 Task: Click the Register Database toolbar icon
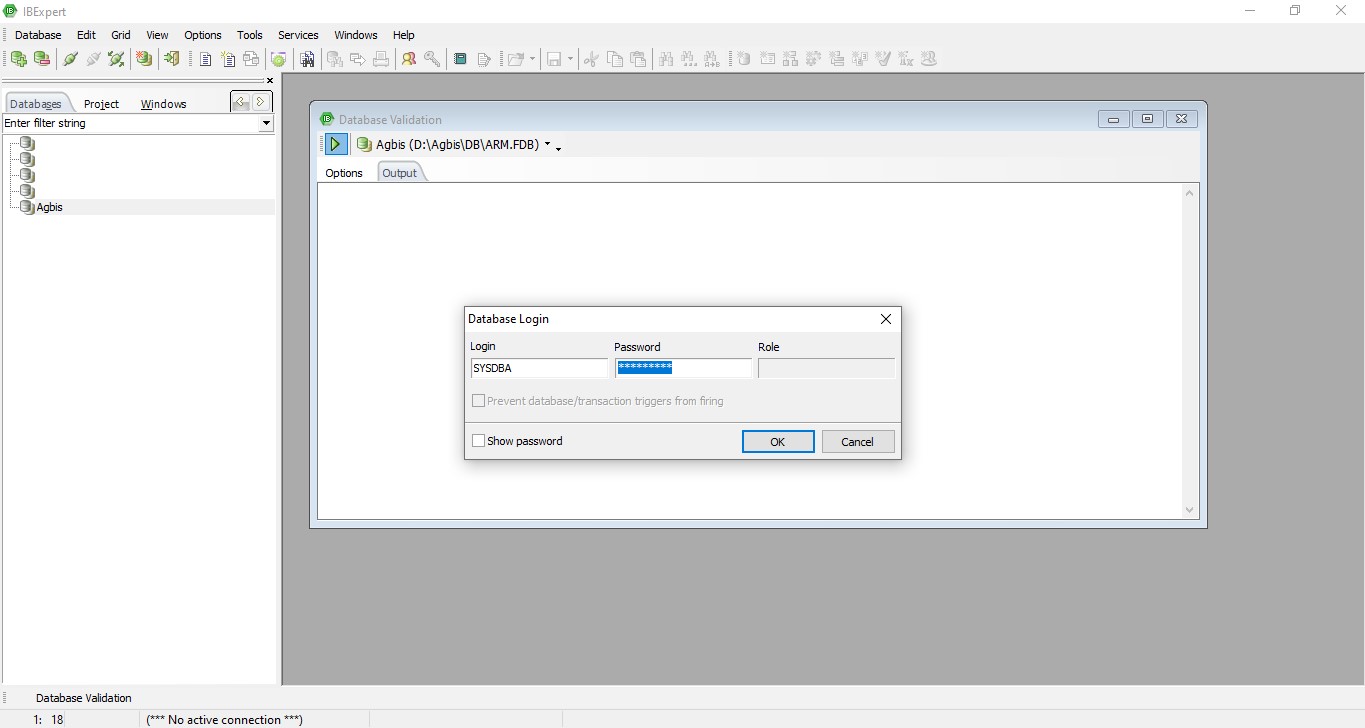[x=19, y=59]
